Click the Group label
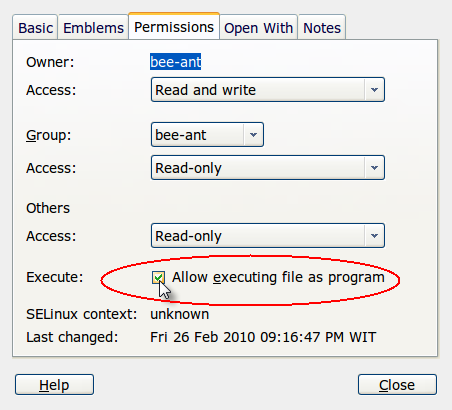 (49, 135)
